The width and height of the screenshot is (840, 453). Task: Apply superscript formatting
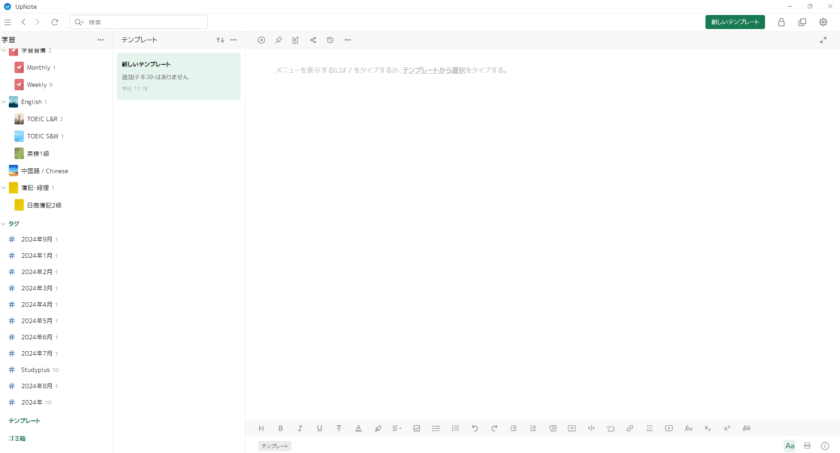pos(727,428)
